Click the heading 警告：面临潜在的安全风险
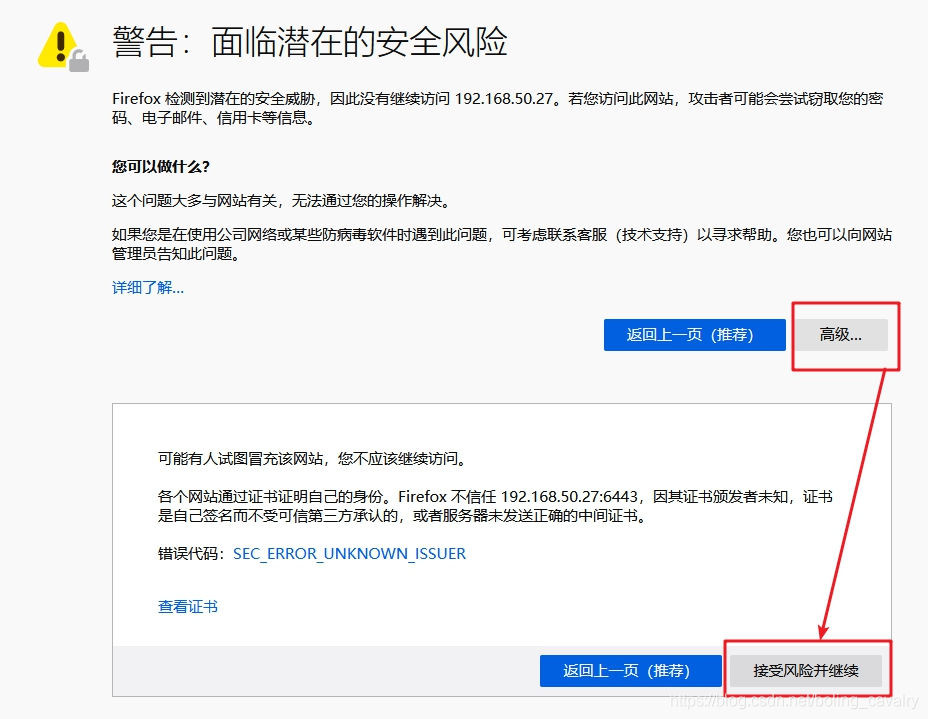The image size is (928, 719). pyautogui.click(x=310, y=42)
